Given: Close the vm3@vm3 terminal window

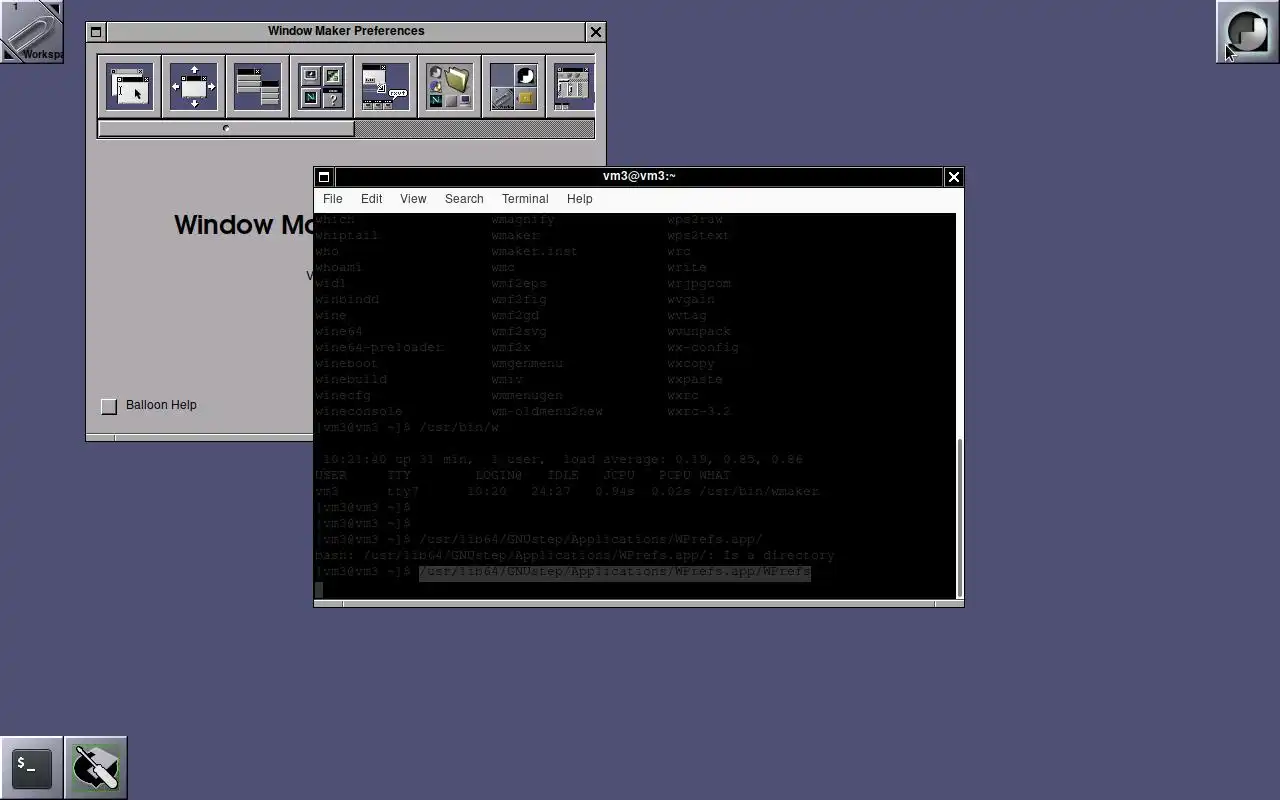Looking at the screenshot, I should tap(954, 177).
